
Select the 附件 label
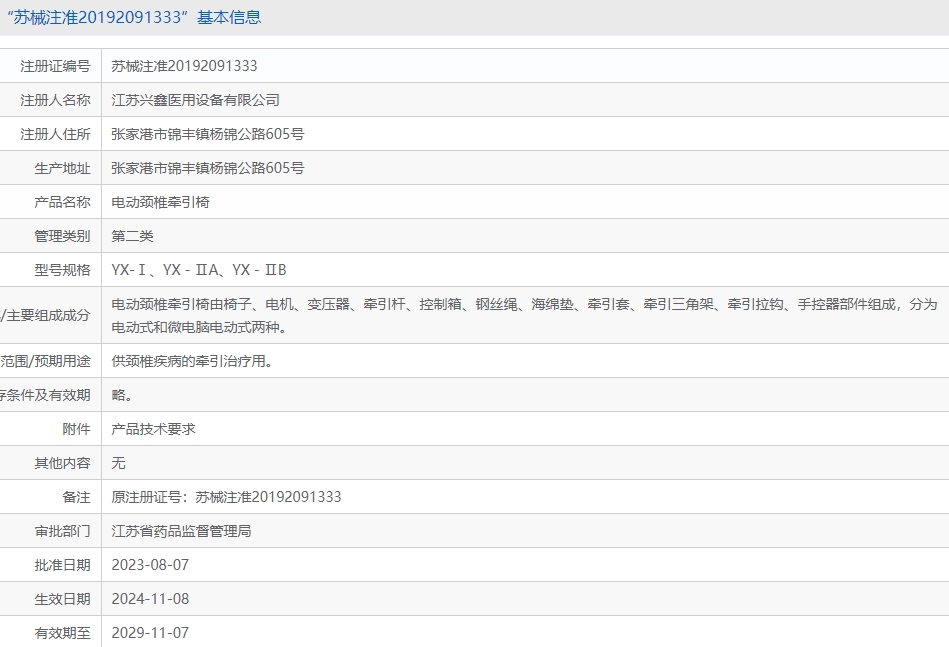[76, 429]
